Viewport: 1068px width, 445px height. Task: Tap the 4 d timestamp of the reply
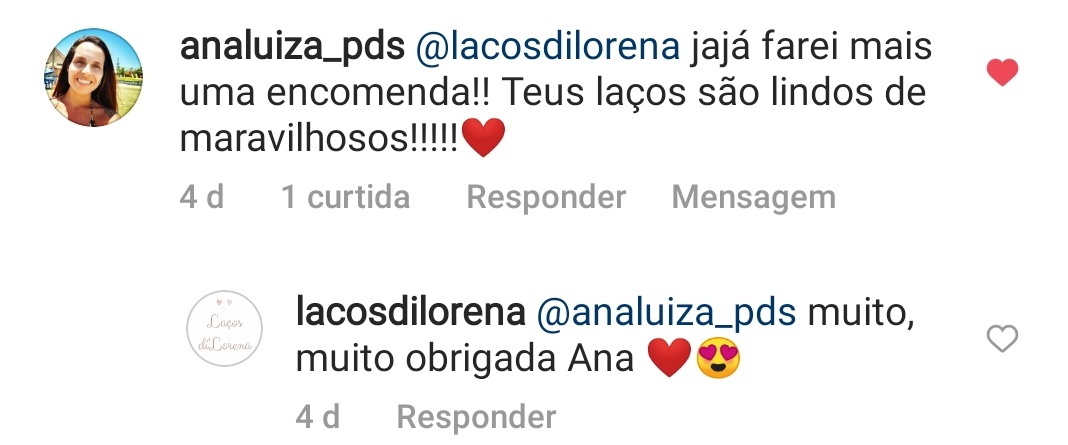(x=317, y=416)
